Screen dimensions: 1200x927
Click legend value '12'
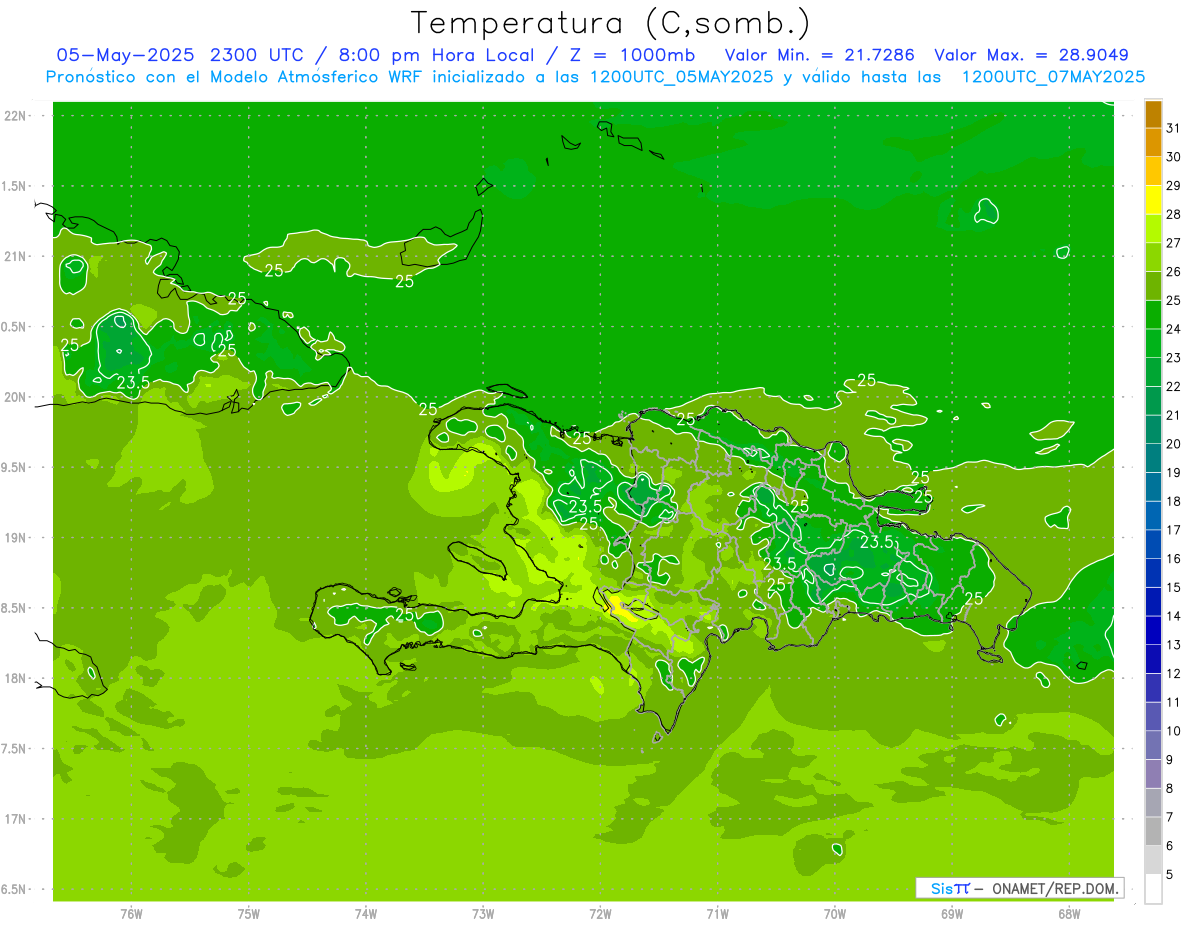[1174, 673]
